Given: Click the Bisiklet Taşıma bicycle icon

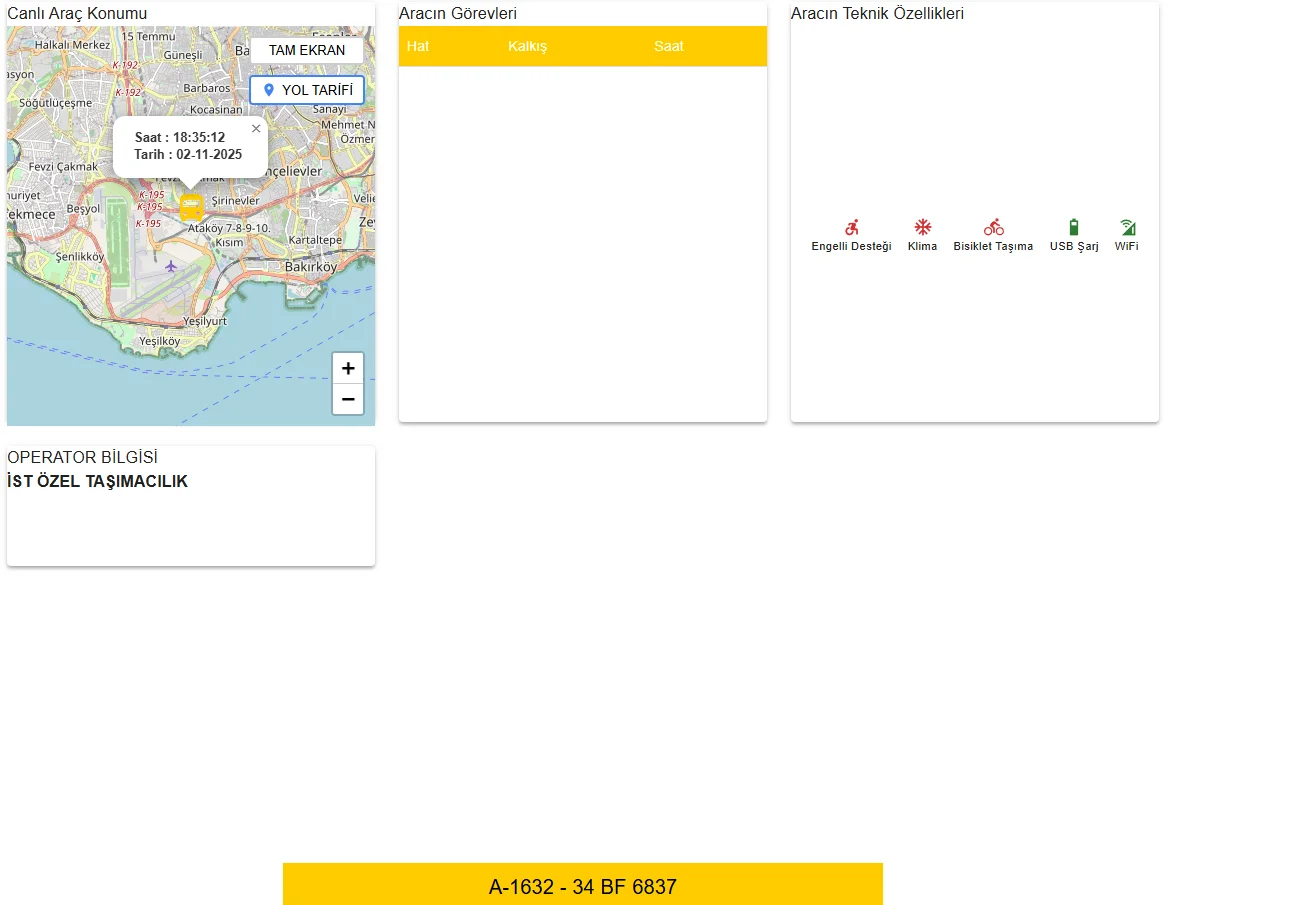Looking at the screenshot, I should pyautogui.click(x=993, y=227).
